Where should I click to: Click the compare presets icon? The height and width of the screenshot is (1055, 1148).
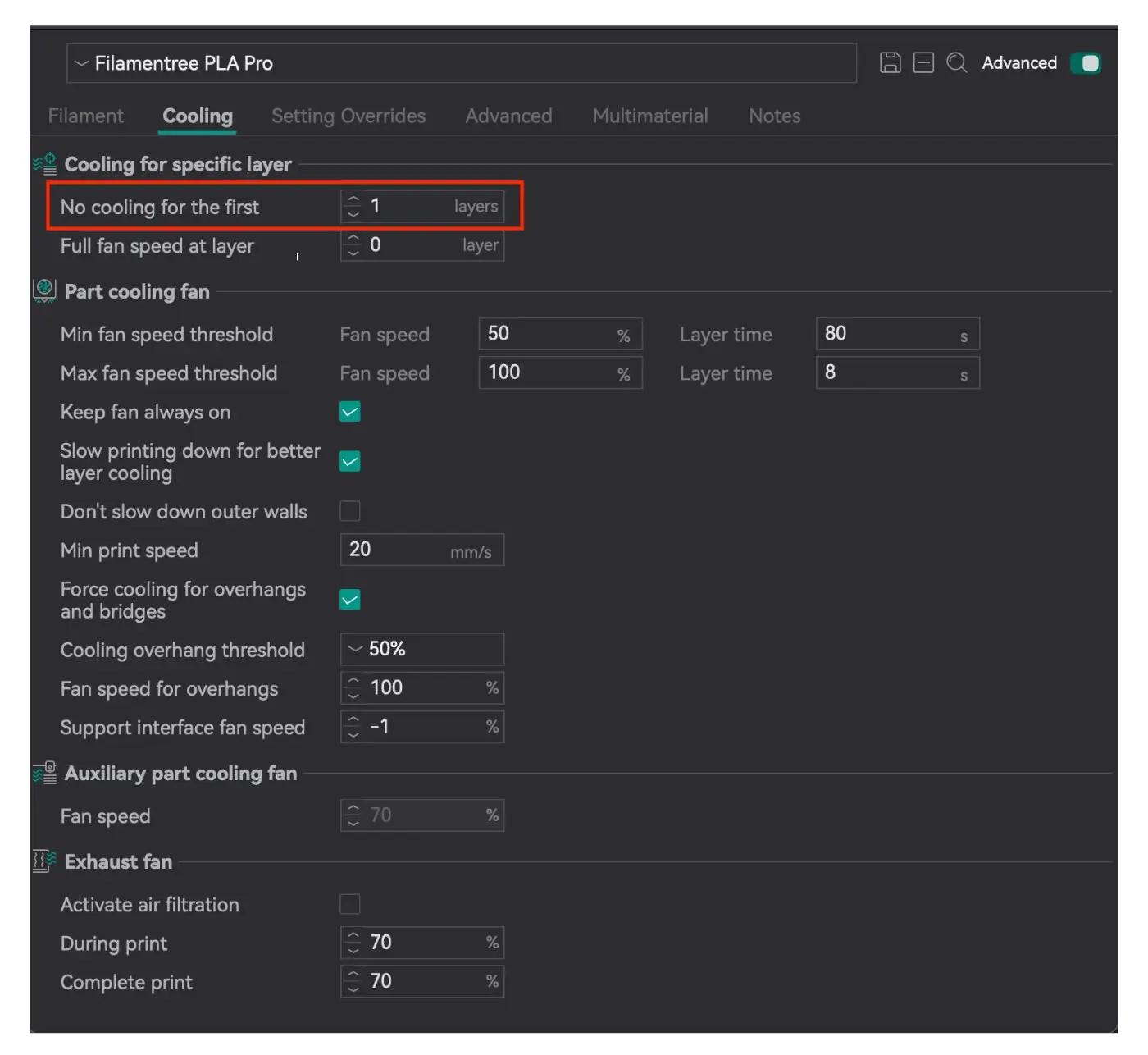point(923,63)
